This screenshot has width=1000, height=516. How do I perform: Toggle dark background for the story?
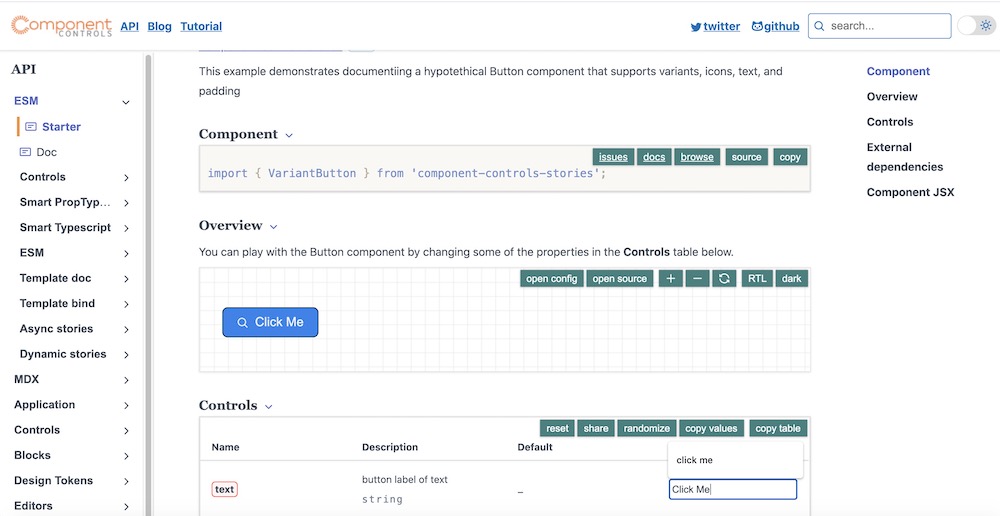point(791,279)
